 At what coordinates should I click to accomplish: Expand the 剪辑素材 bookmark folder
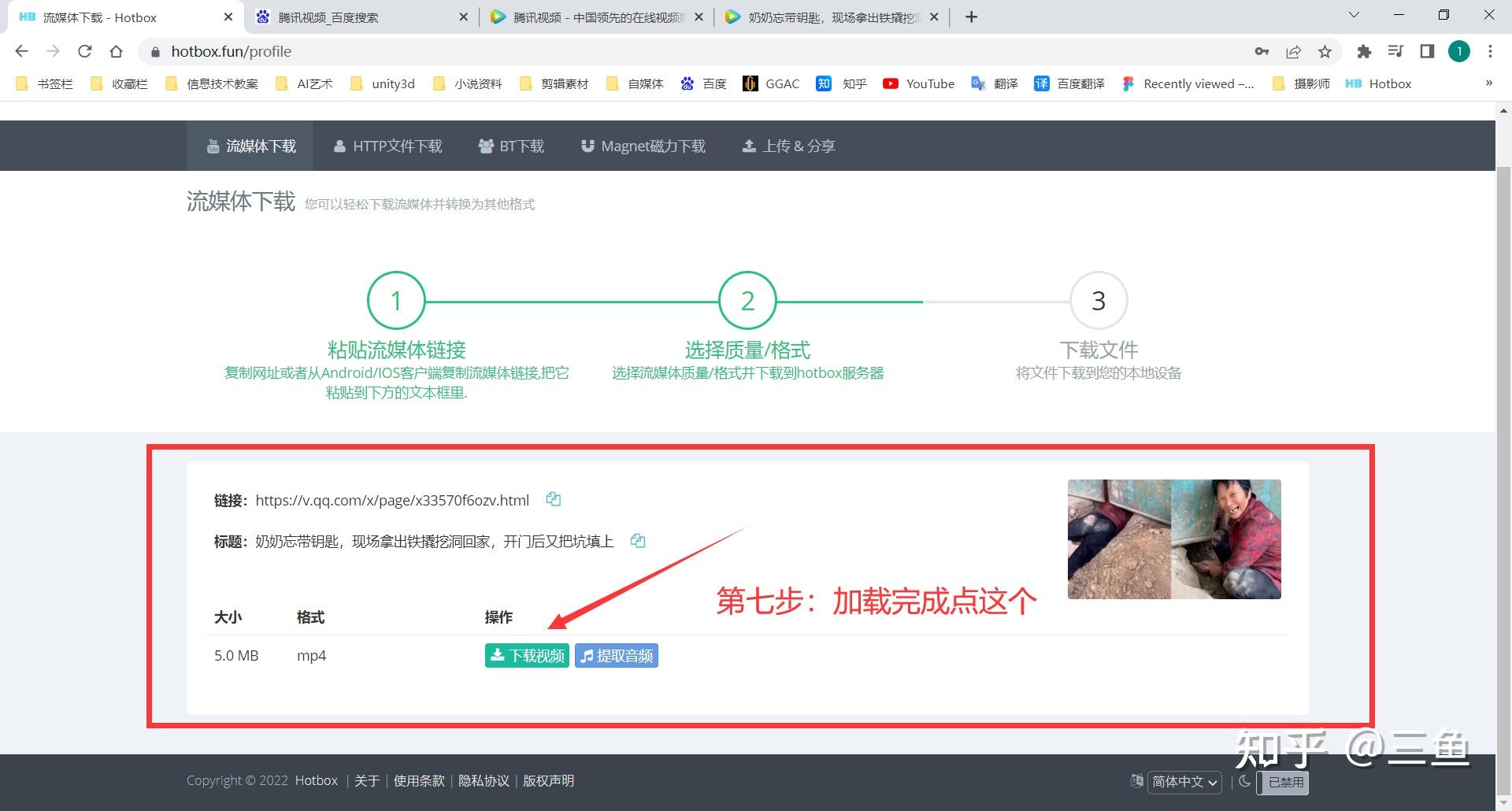point(554,84)
